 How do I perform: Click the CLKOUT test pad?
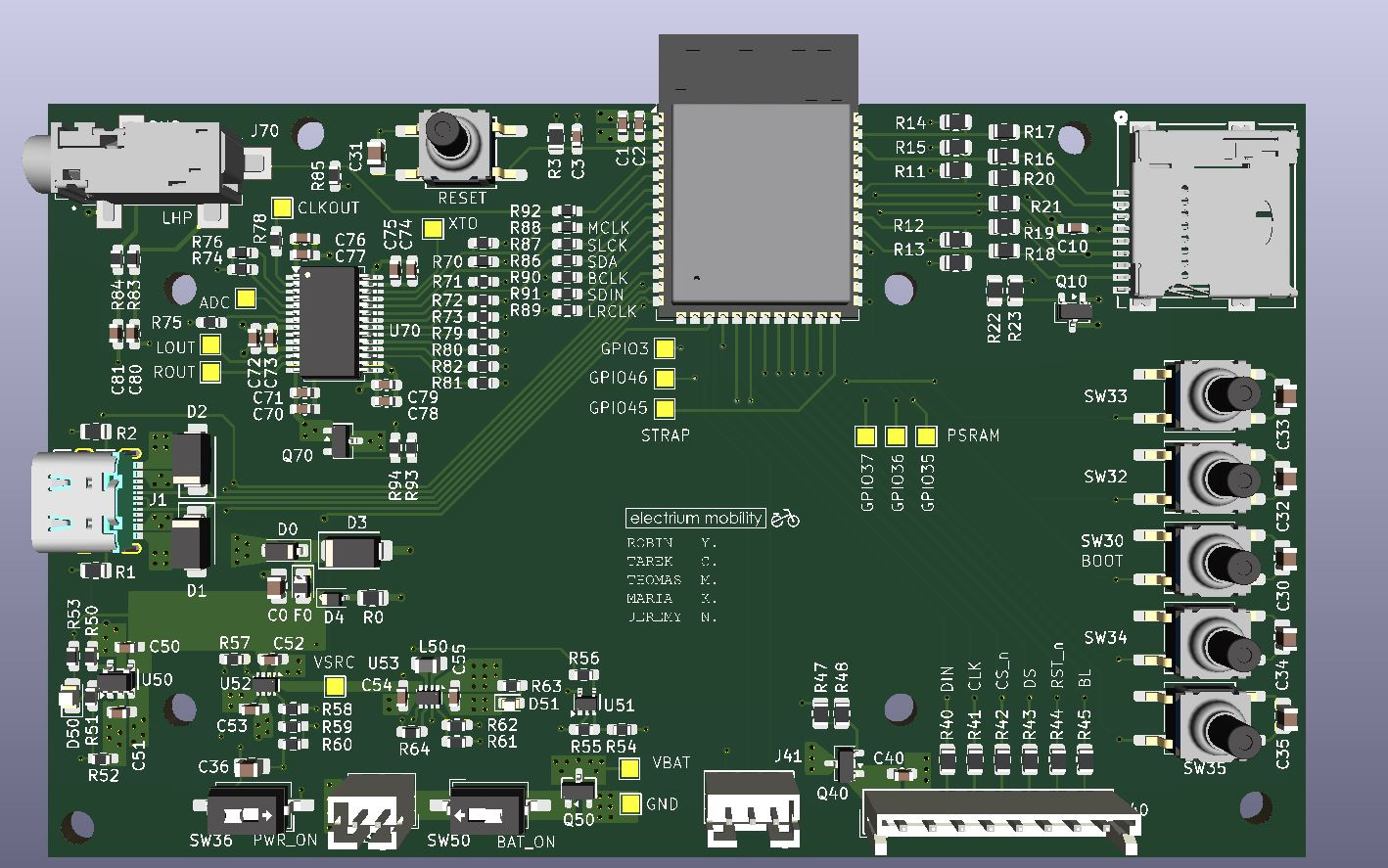[x=283, y=206]
